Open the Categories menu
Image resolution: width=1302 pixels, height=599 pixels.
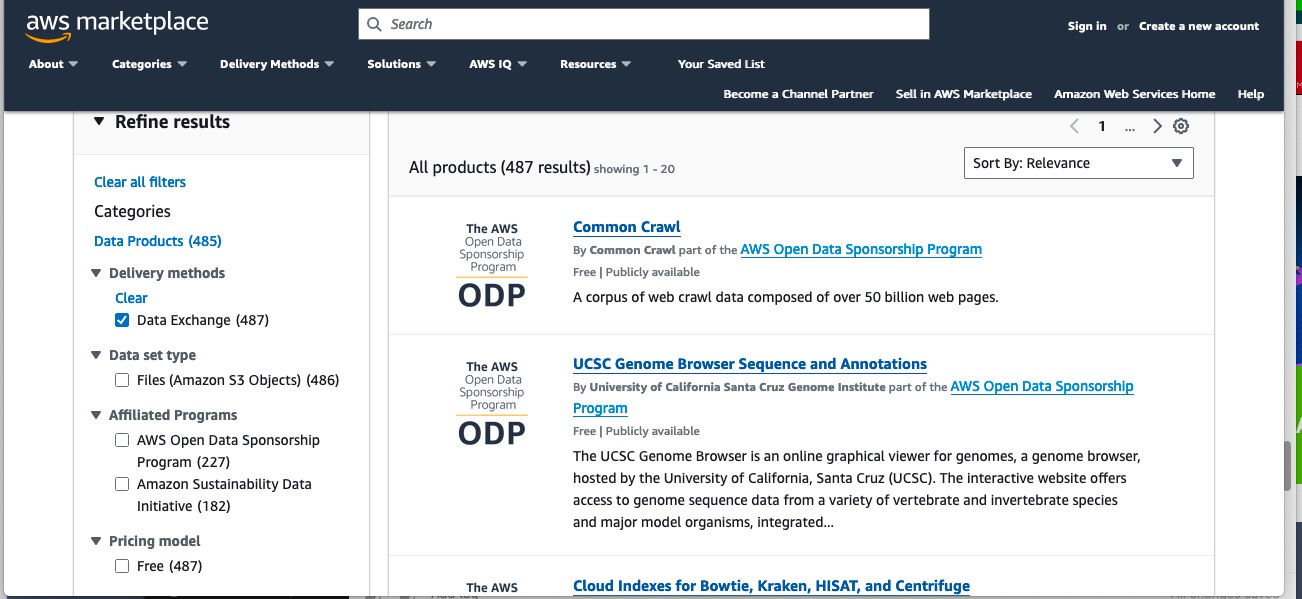tap(148, 63)
